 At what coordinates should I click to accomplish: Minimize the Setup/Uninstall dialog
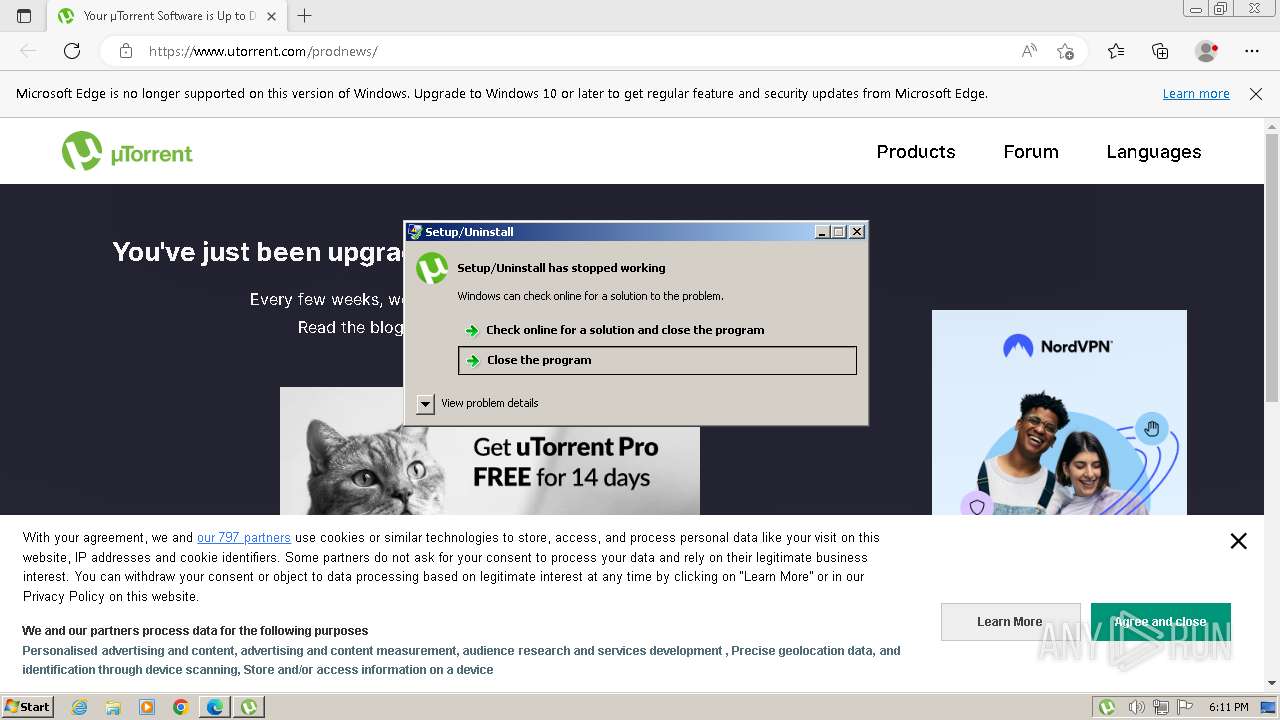822,231
